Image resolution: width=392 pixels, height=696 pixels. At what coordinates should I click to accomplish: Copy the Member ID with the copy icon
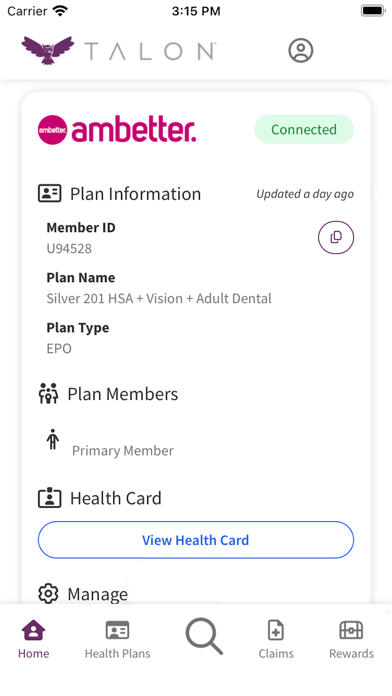pyautogui.click(x=336, y=237)
